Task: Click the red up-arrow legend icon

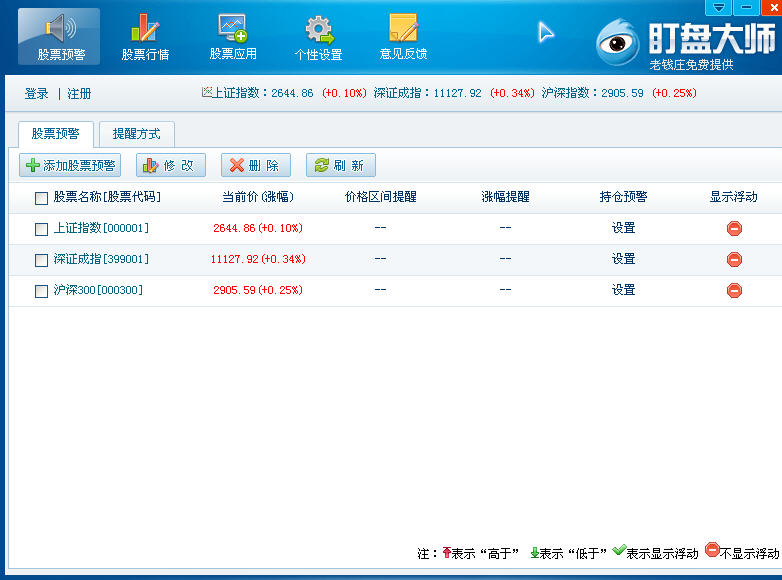Action: tap(446, 552)
